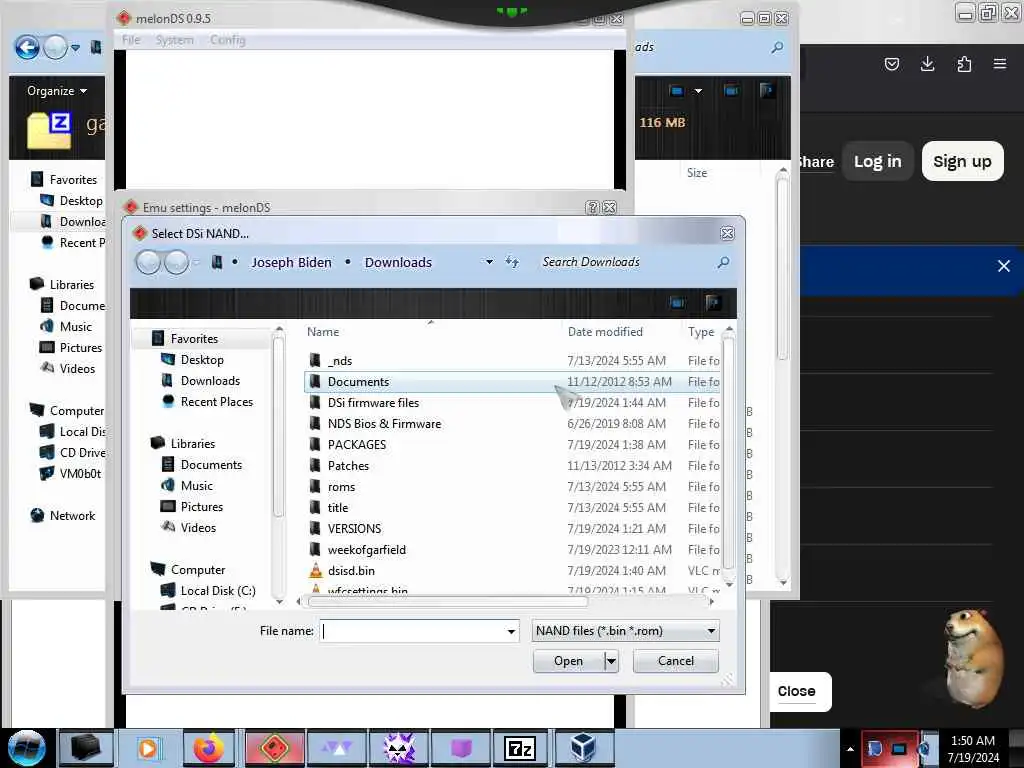1024x768 pixels.
Task: Click the dialog horizontal scrollbar
Action: click(x=447, y=601)
